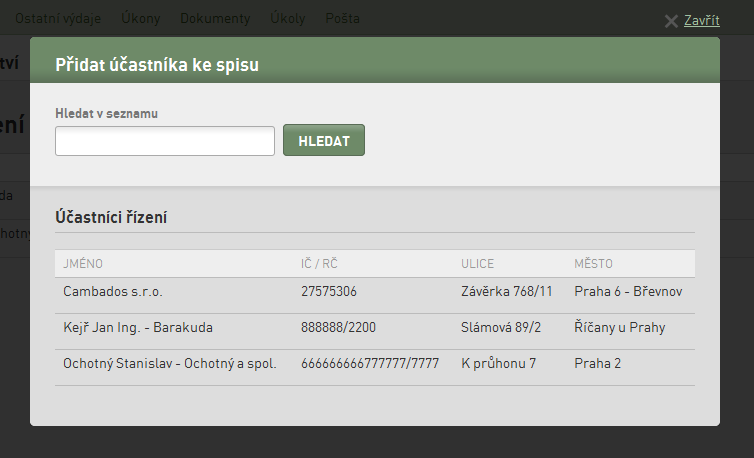Click the ULICE column header
754x458 pixels.
click(x=478, y=264)
